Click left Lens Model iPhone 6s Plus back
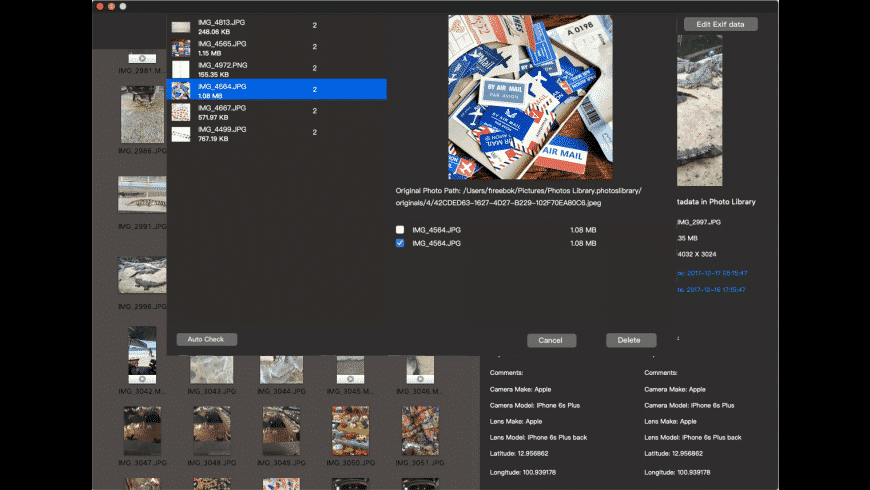This screenshot has width=870, height=490. [x=538, y=437]
